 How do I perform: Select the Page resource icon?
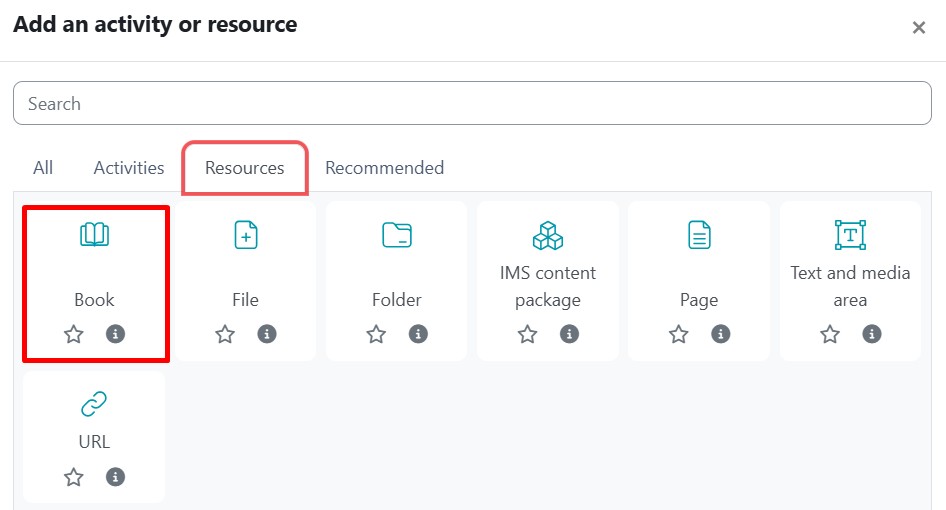click(699, 236)
